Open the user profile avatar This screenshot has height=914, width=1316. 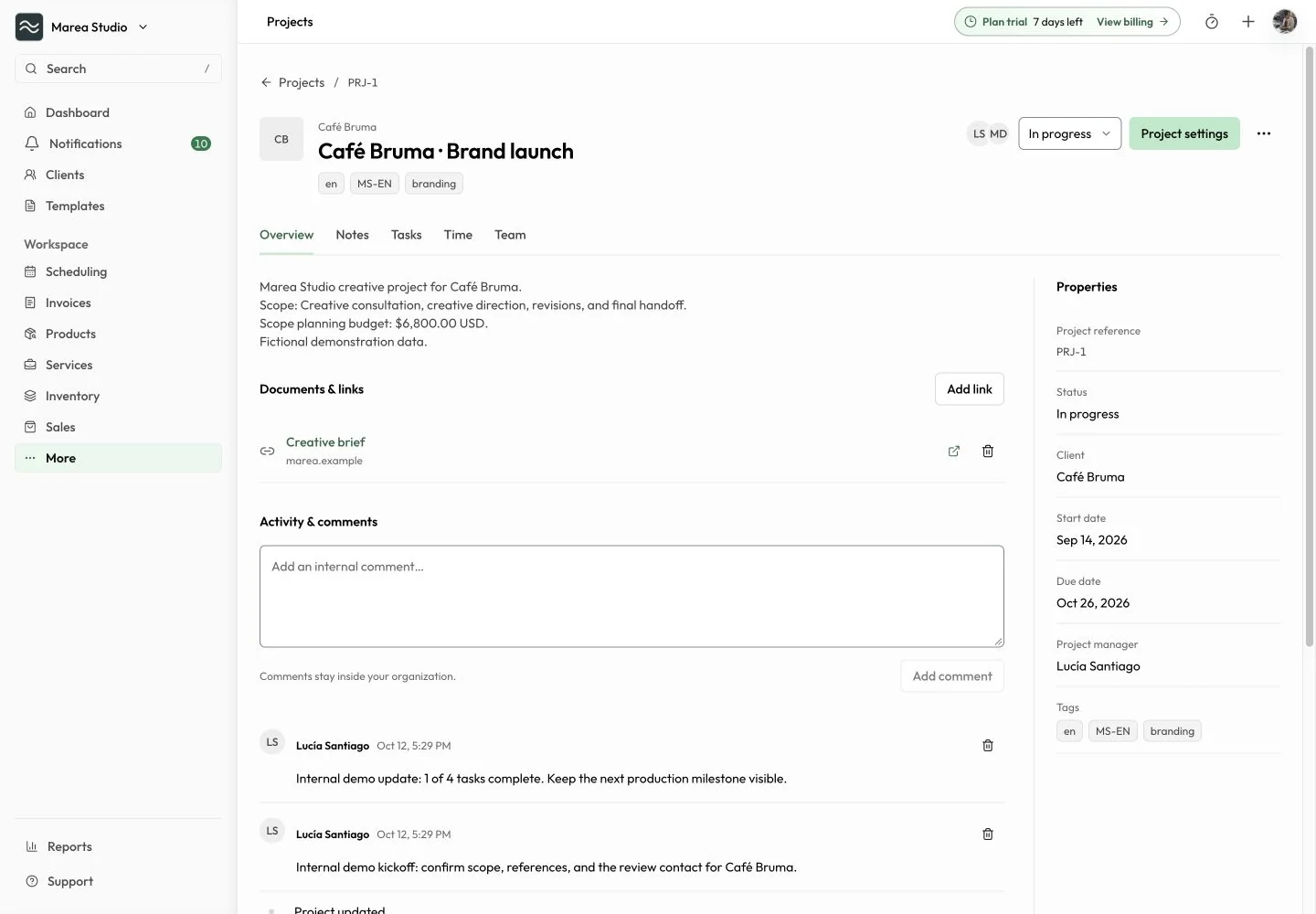pos(1285,21)
